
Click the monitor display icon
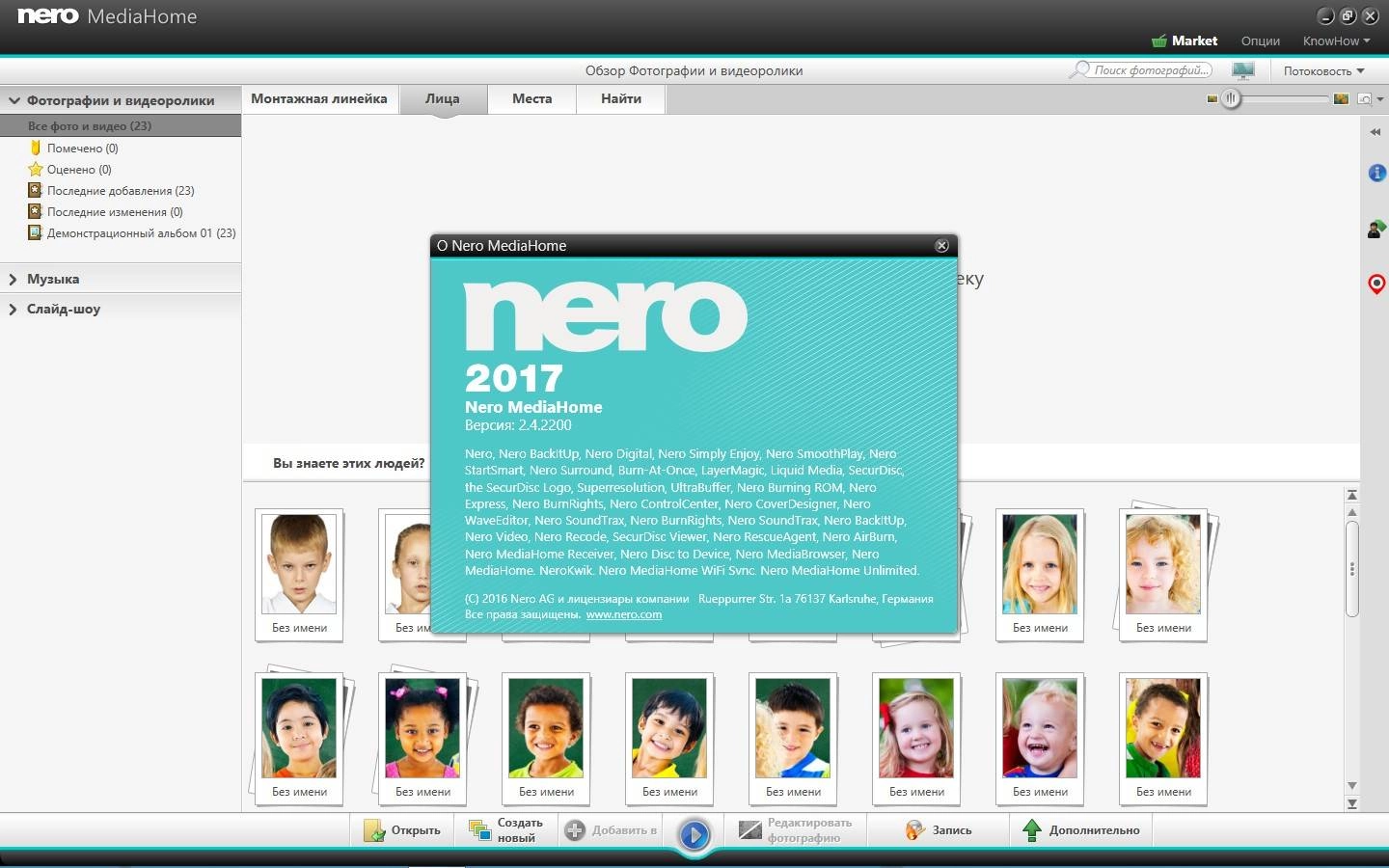coord(1243,70)
